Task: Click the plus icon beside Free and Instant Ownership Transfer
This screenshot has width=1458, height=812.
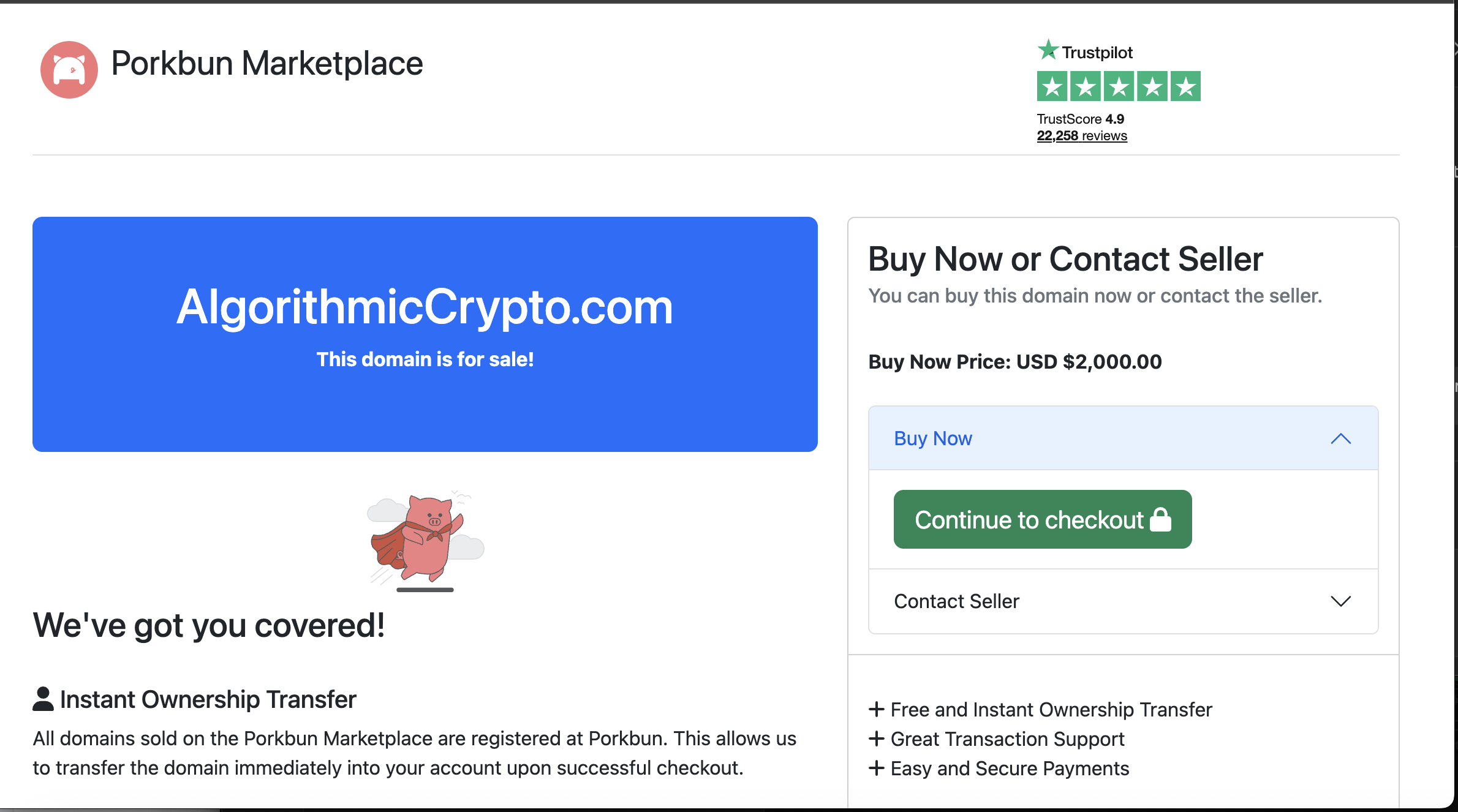Action: click(x=877, y=709)
